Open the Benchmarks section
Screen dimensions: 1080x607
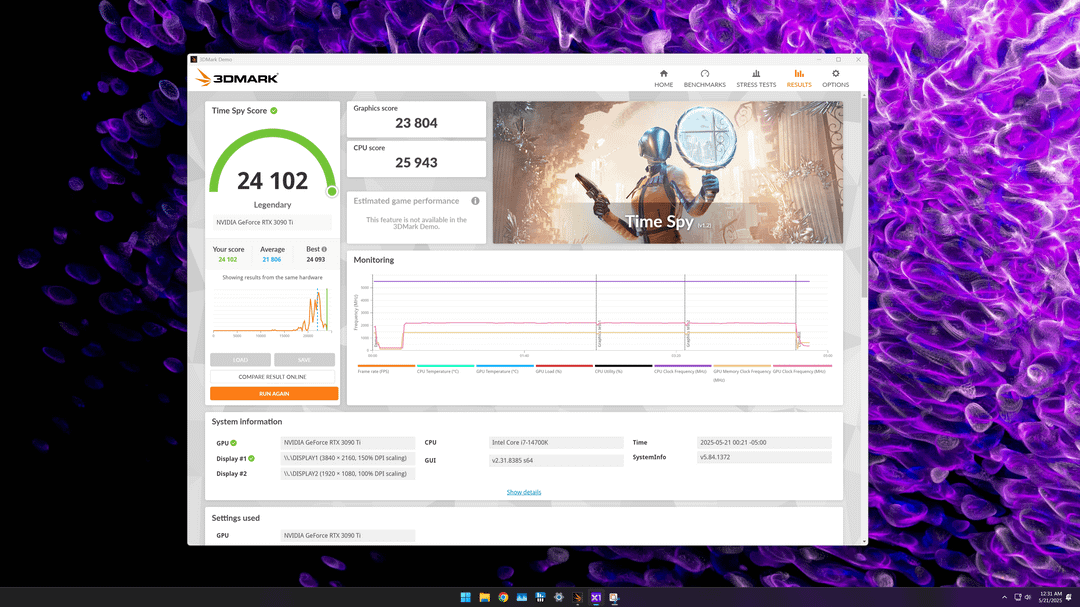click(x=704, y=79)
